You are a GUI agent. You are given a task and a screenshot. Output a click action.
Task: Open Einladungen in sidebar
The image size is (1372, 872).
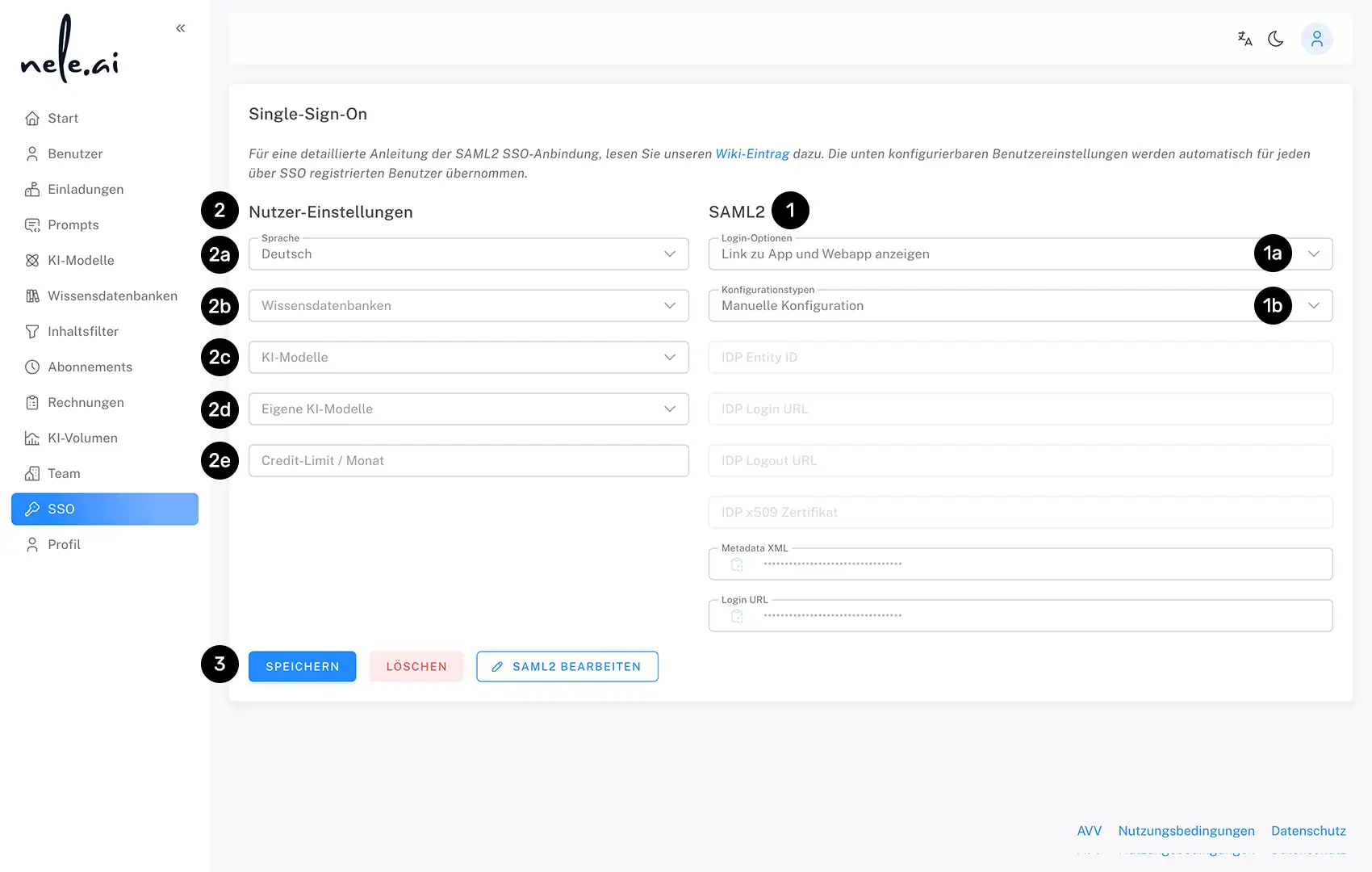(x=105, y=190)
